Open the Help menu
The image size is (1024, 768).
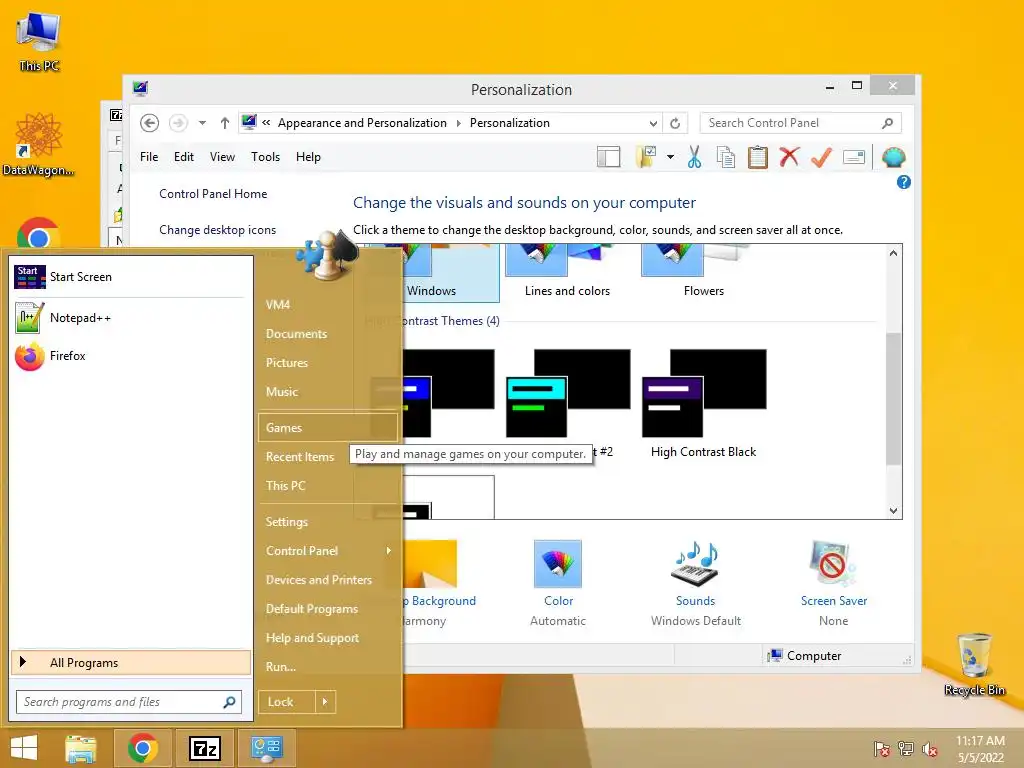(x=308, y=157)
